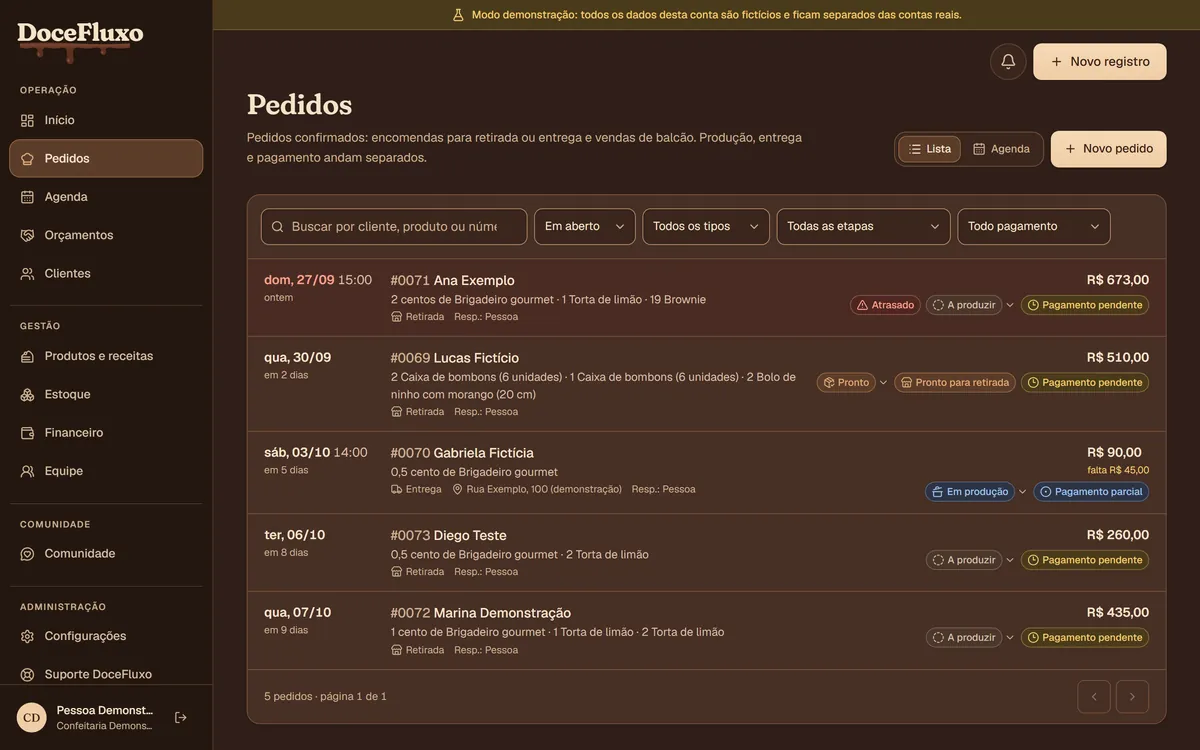Viewport: 1200px width, 750px height.
Task: Go to previous page arrow
Action: [1094, 697]
